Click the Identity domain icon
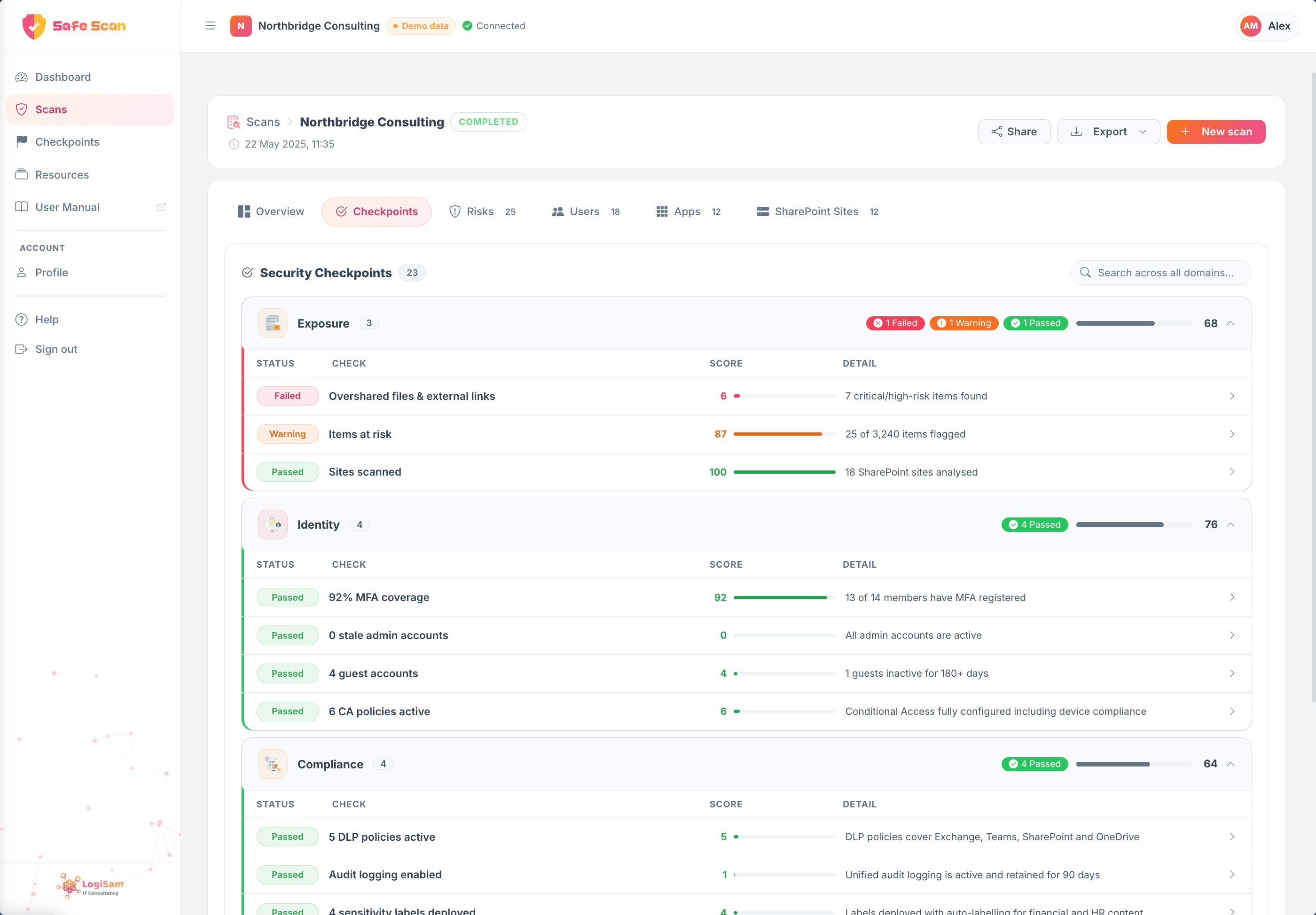Image resolution: width=1316 pixels, height=915 pixels. click(x=273, y=524)
